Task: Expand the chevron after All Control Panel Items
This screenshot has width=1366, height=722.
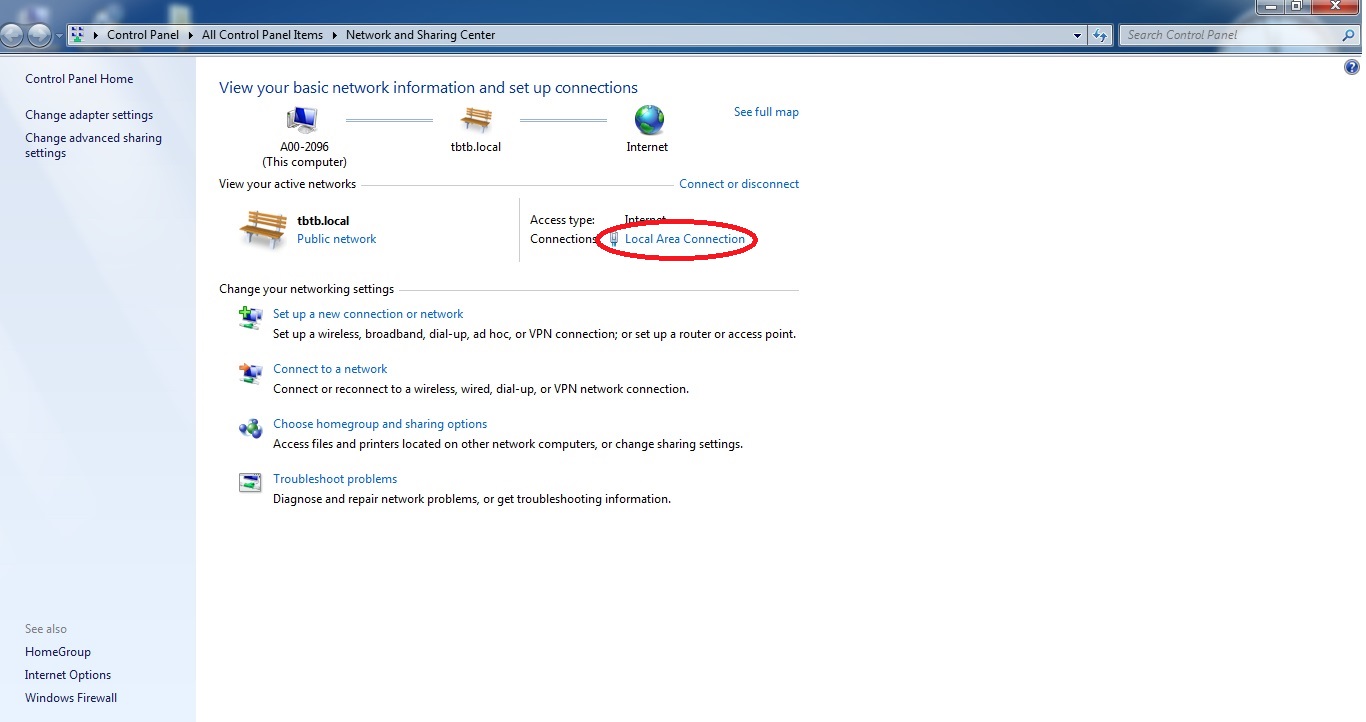Action: tap(334, 35)
